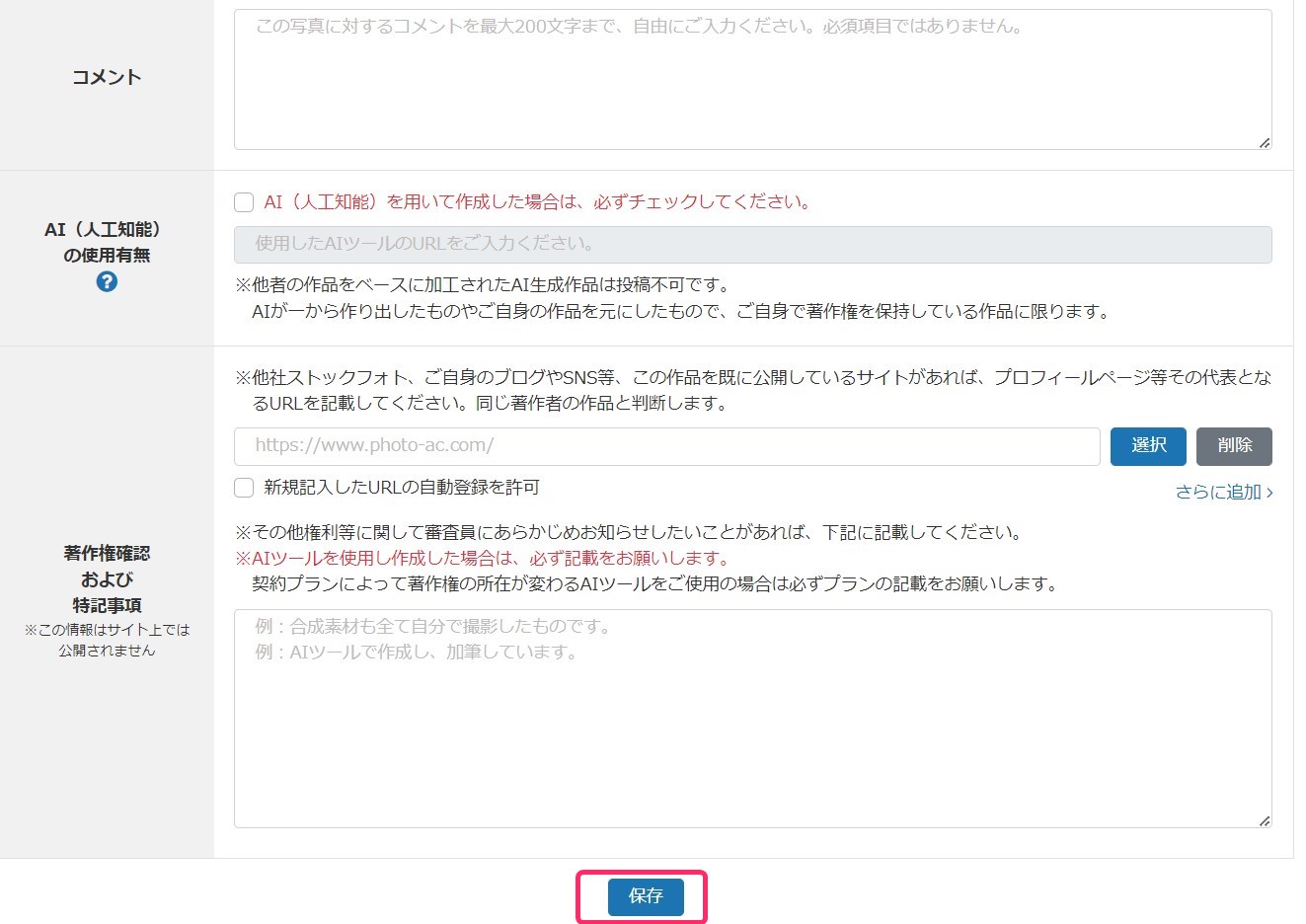Click the AI usage help question-mark icon
1306x924 pixels.
[107, 281]
